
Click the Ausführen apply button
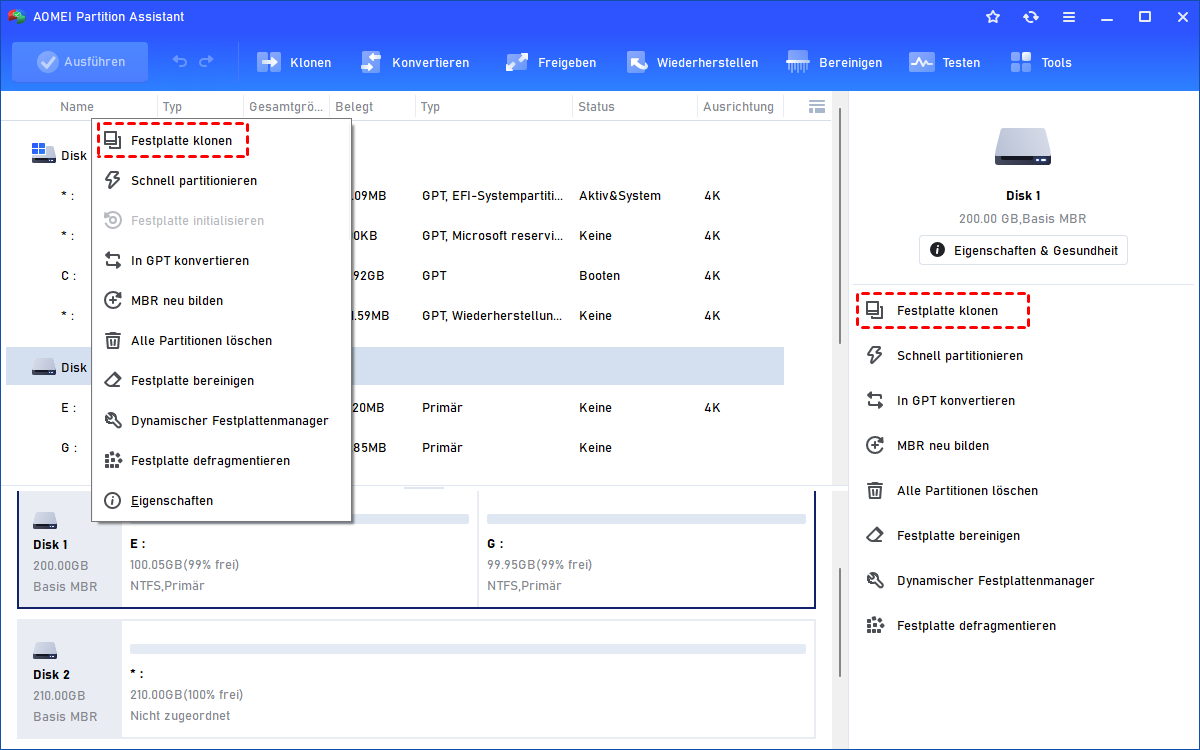pos(80,62)
